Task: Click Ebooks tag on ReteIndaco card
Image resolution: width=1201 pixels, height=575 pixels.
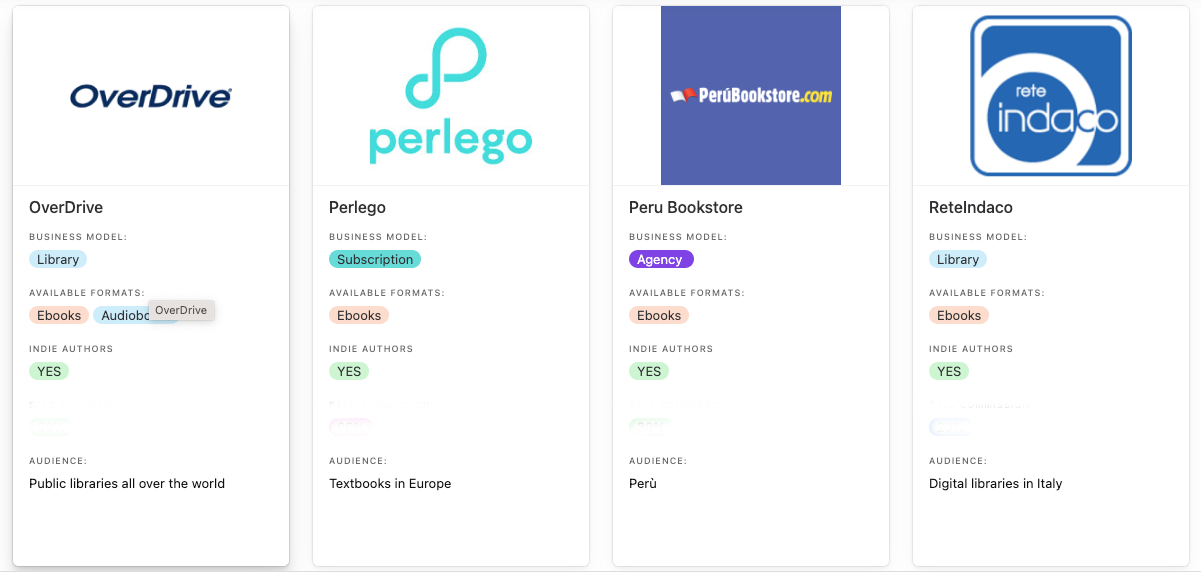Action: pyautogui.click(x=959, y=315)
